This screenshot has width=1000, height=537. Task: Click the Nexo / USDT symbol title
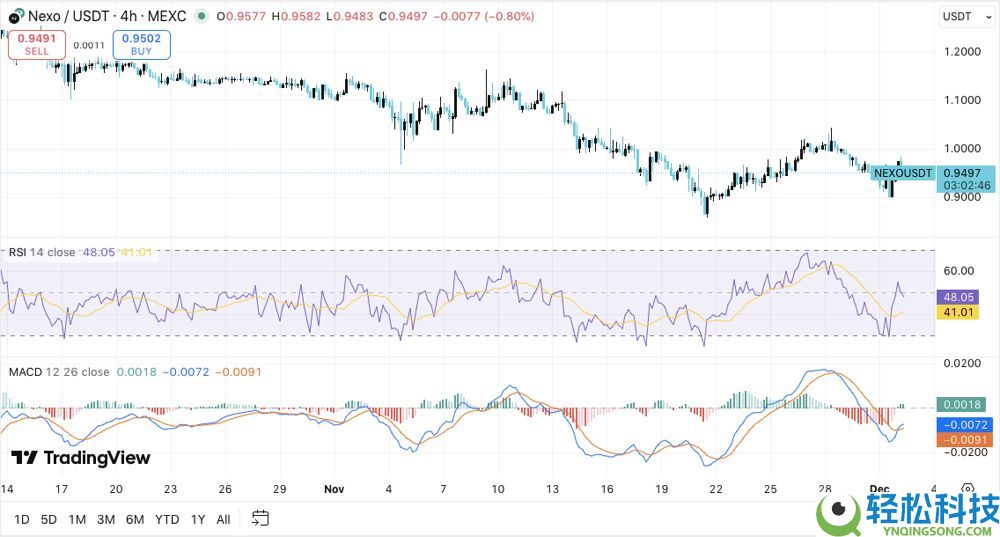pos(71,17)
